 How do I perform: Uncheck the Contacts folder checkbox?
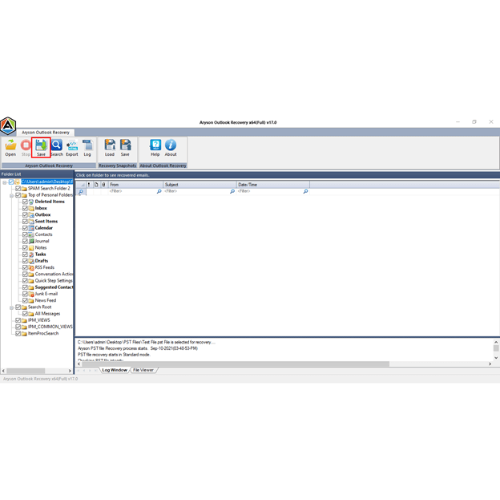(x=25, y=234)
